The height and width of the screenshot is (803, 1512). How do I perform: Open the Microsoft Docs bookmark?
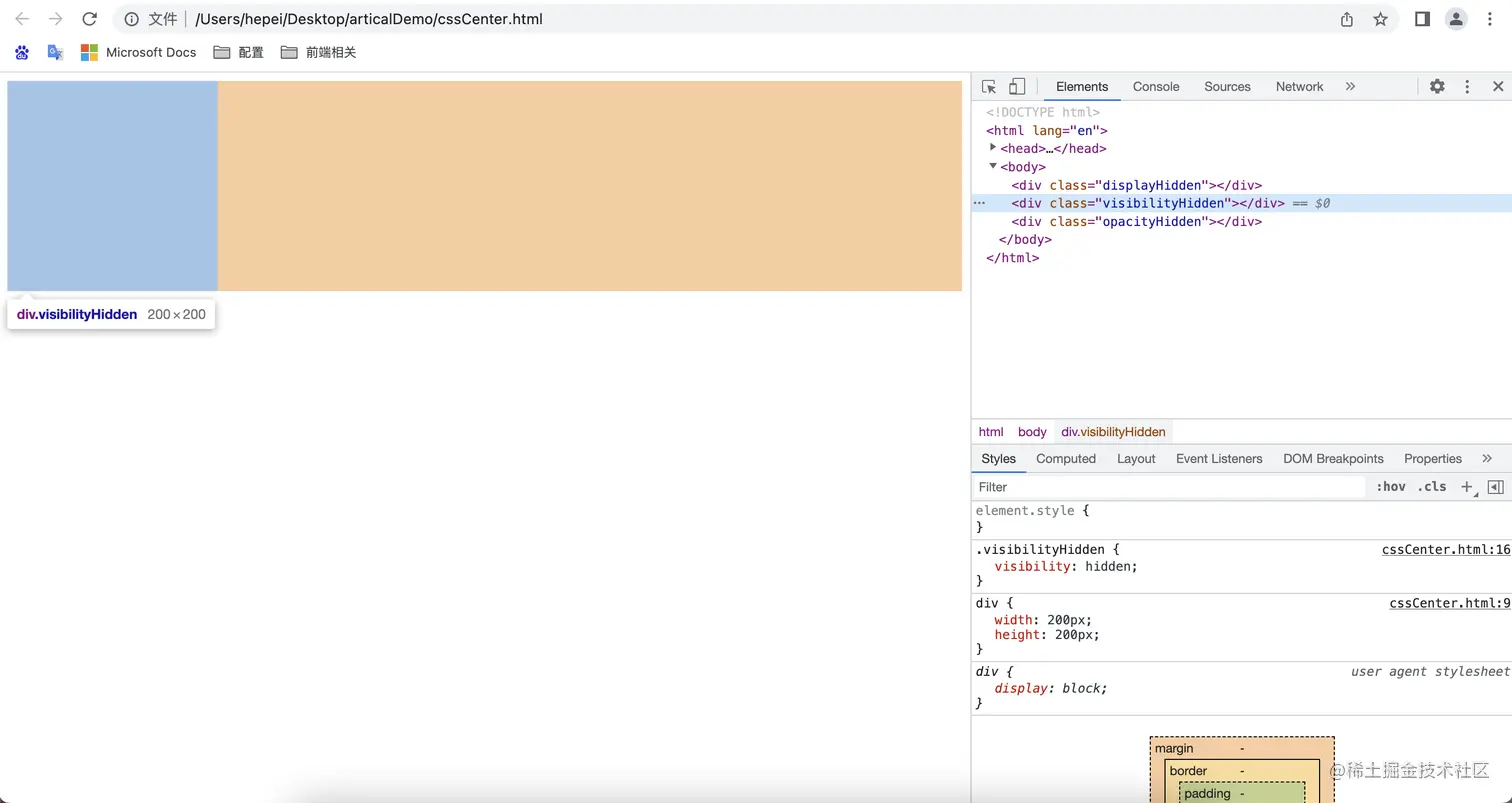click(x=138, y=52)
